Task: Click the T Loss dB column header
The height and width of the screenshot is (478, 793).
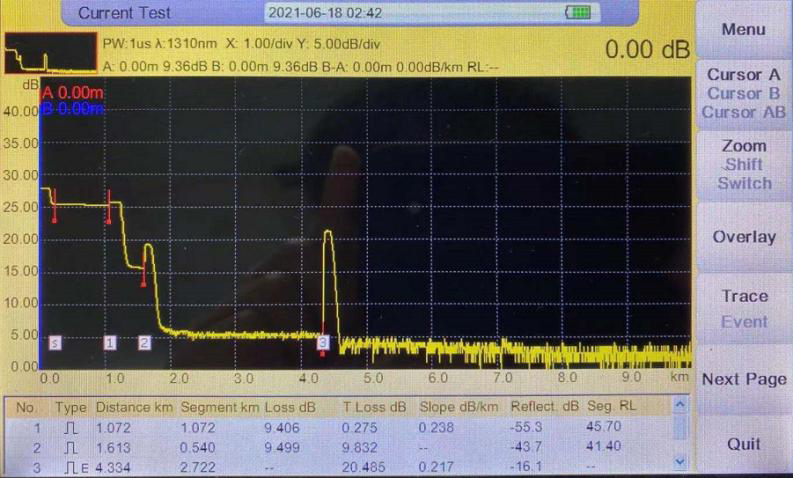Action: [x=374, y=407]
